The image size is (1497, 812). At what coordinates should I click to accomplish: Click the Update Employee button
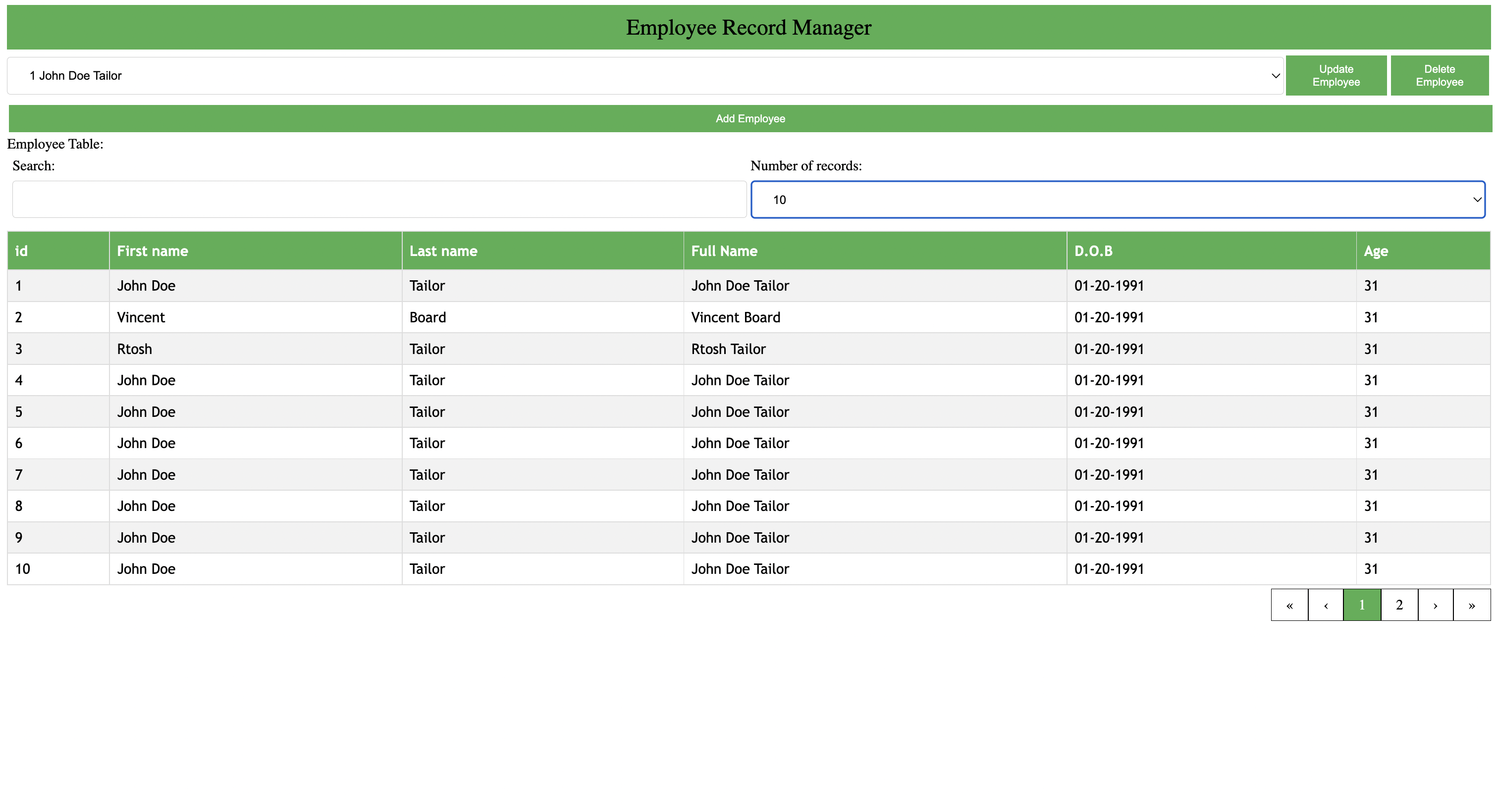point(1336,76)
